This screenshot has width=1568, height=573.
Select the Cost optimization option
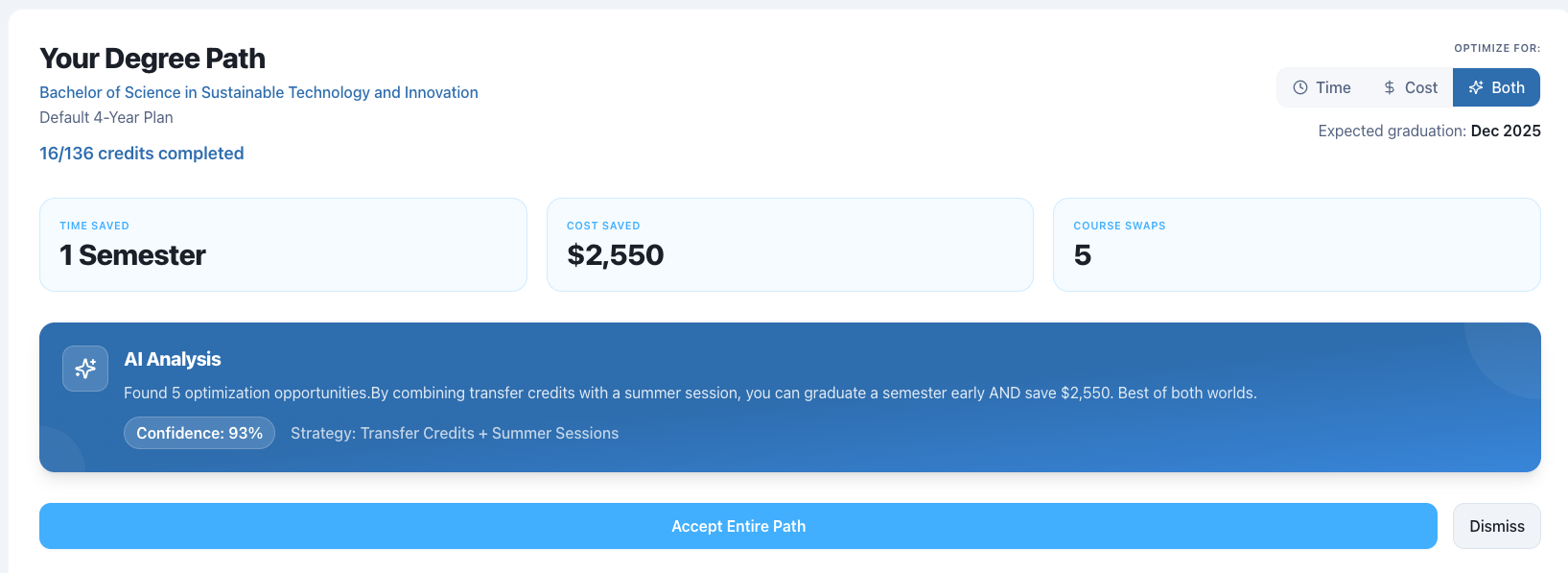point(1410,87)
